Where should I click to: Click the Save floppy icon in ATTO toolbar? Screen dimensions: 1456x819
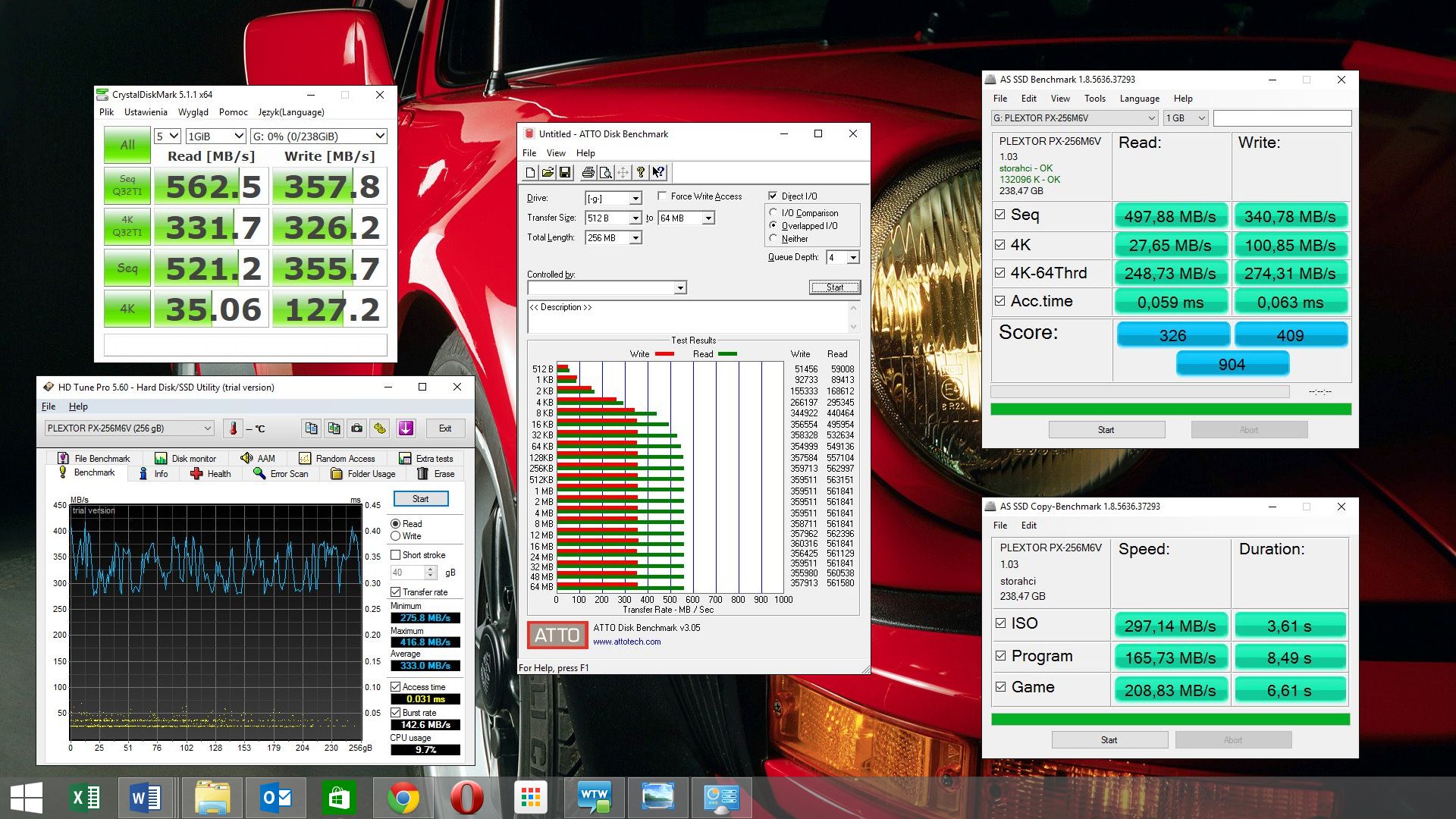pos(565,173)
